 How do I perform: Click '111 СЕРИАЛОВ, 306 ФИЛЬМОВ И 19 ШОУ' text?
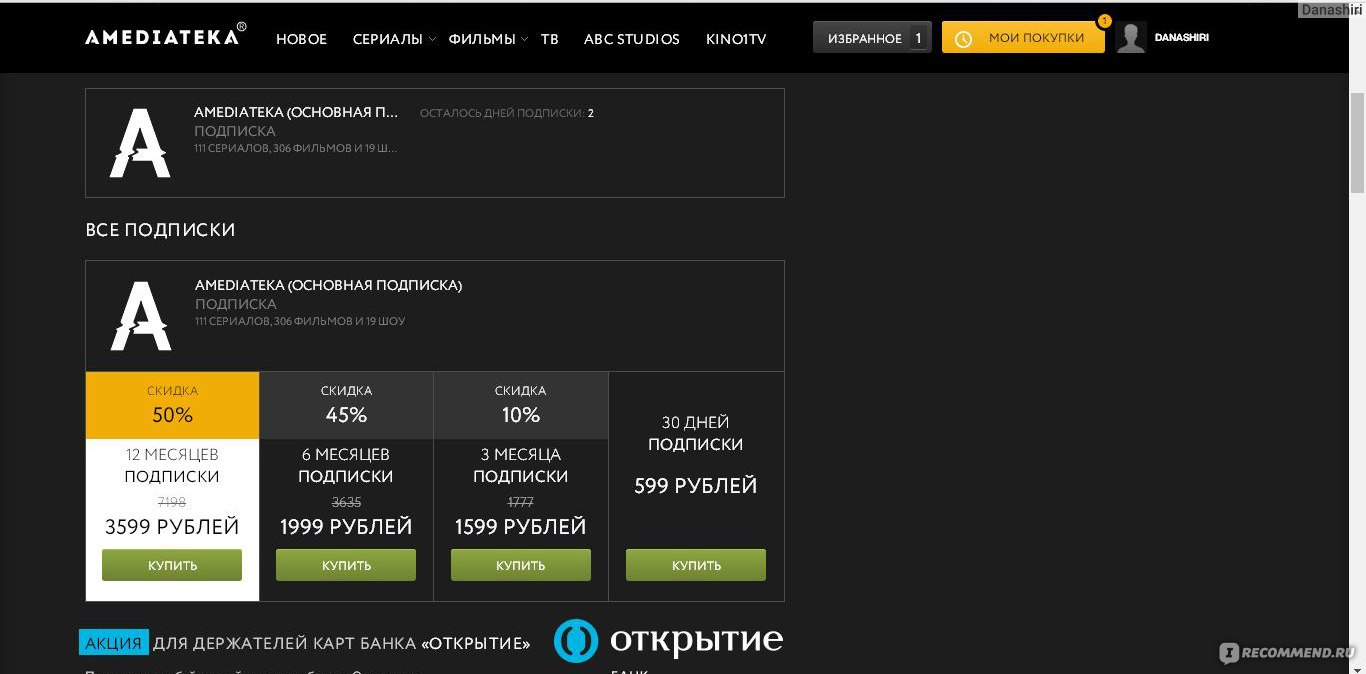tap(300, 321)
